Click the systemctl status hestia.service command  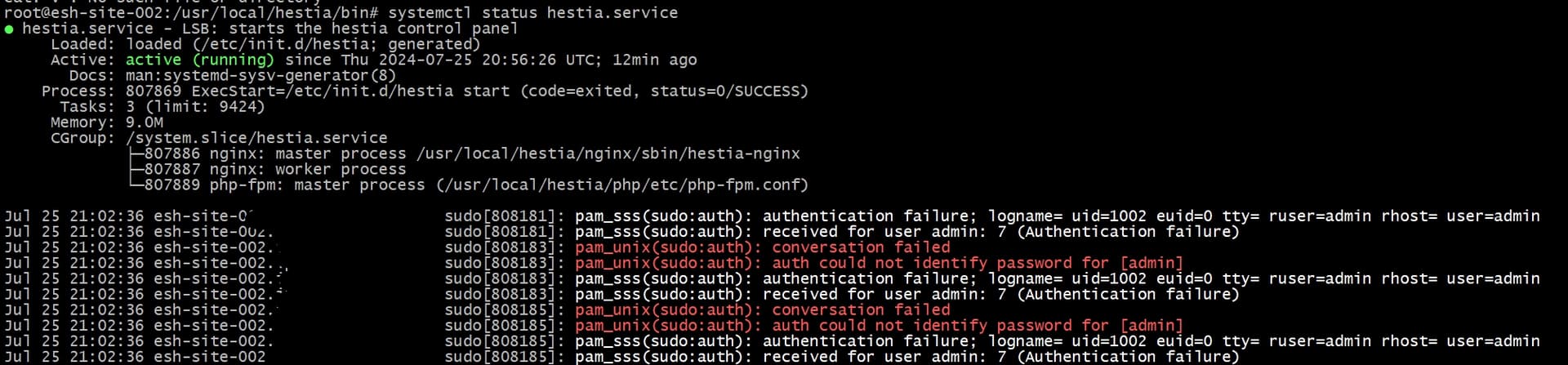click(x=532, y=13)
